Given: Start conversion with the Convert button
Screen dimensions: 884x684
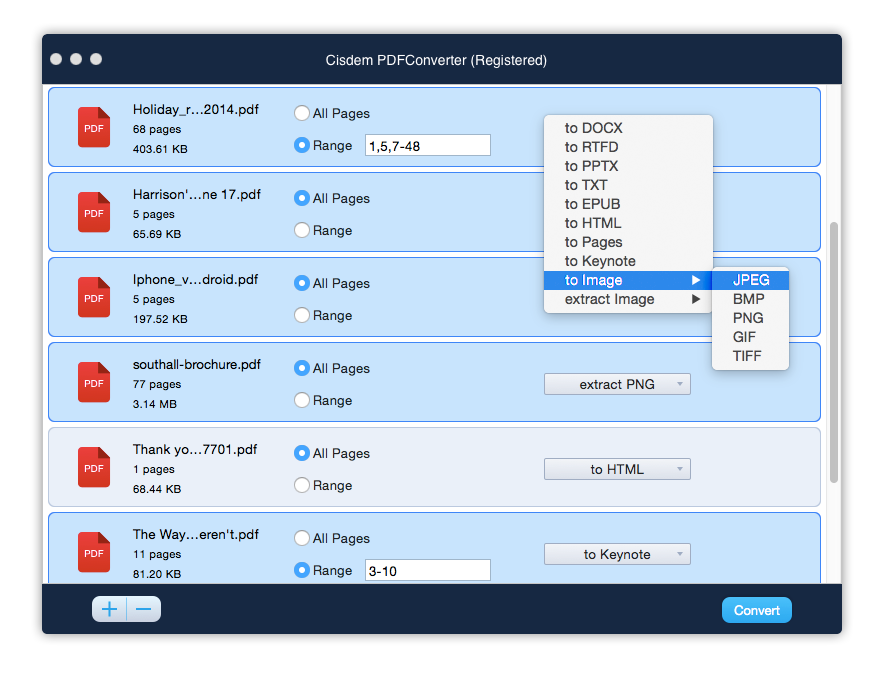Looking at the screenshot, I should [x=757, y=610].
